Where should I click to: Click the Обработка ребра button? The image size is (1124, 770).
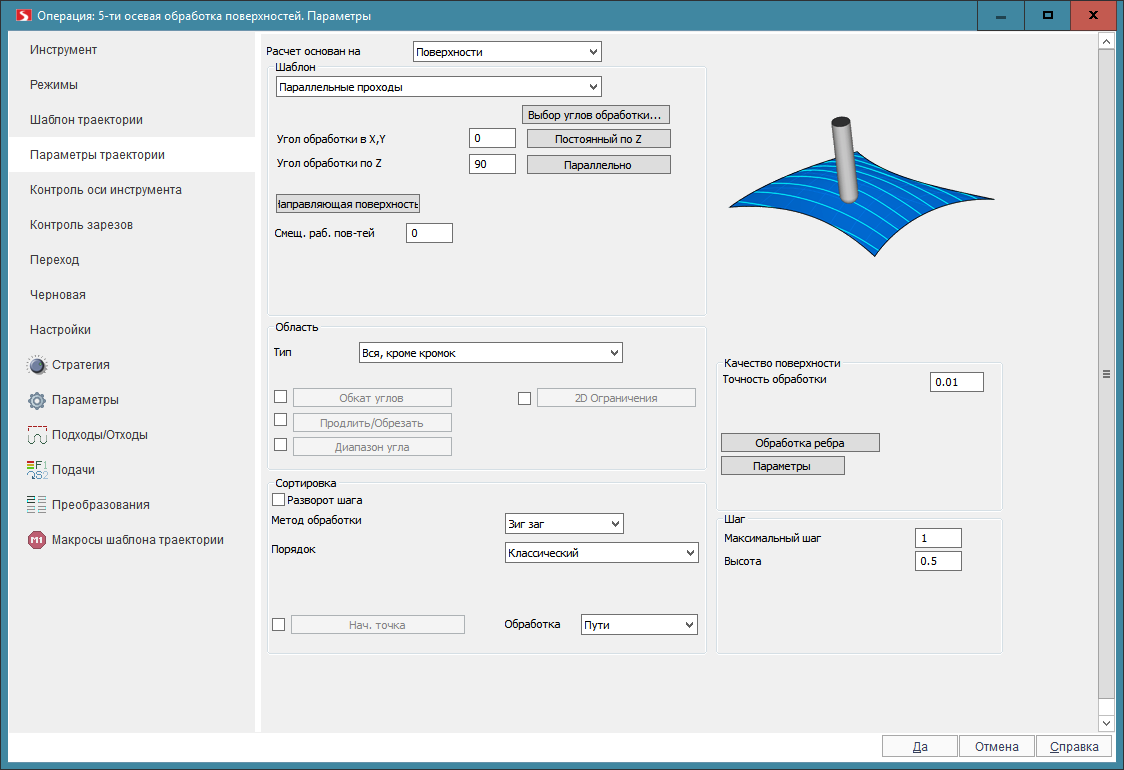[x=800, y=443]
